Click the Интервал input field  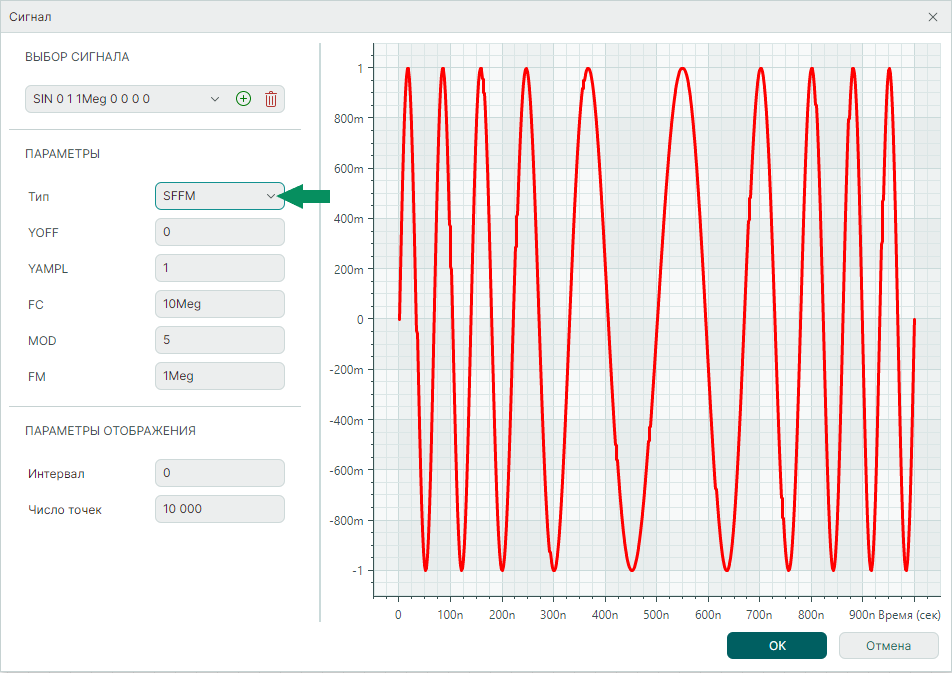[x=220, y=473]
